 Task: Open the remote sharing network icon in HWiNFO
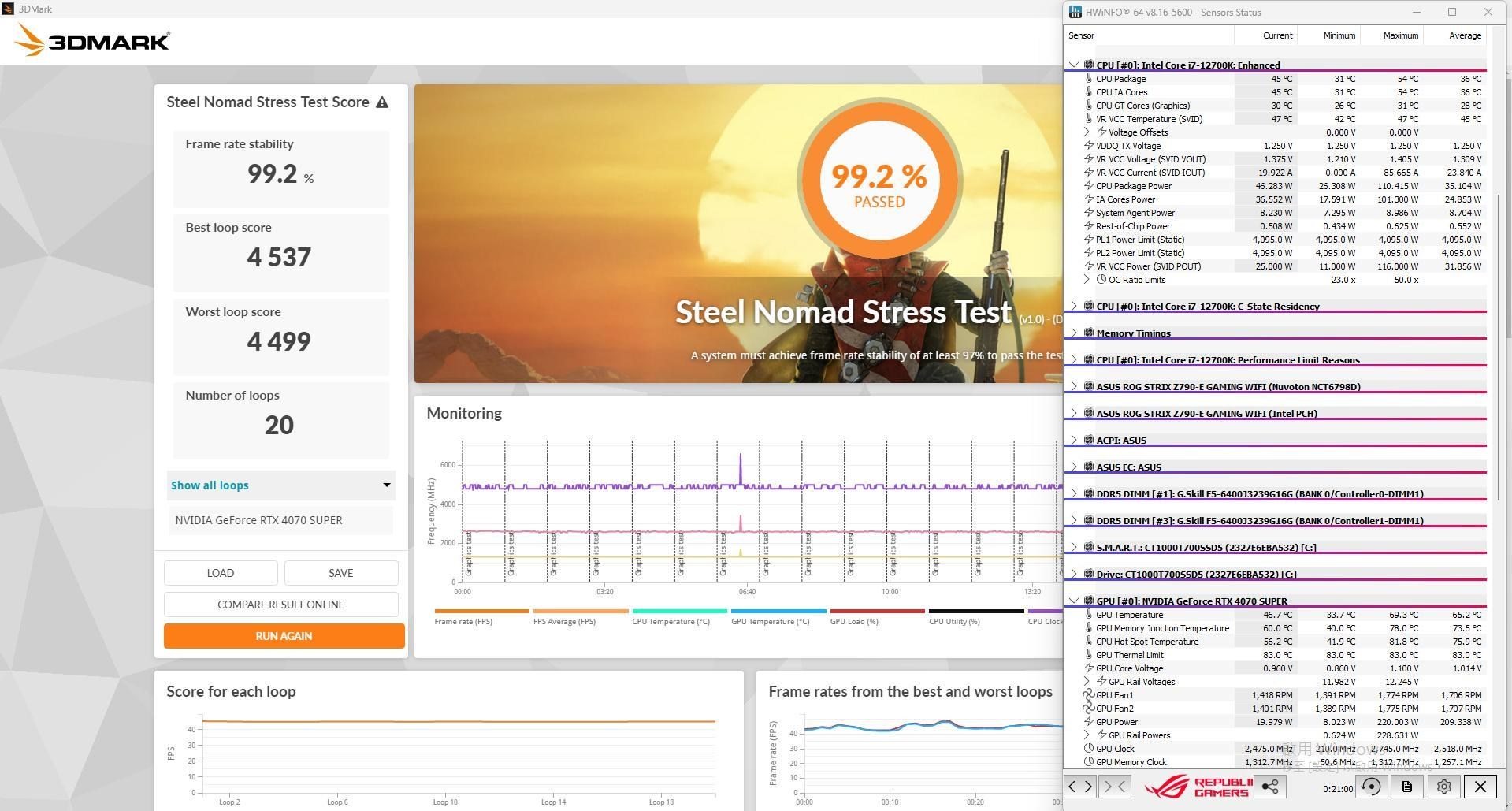pos(1269,787)
